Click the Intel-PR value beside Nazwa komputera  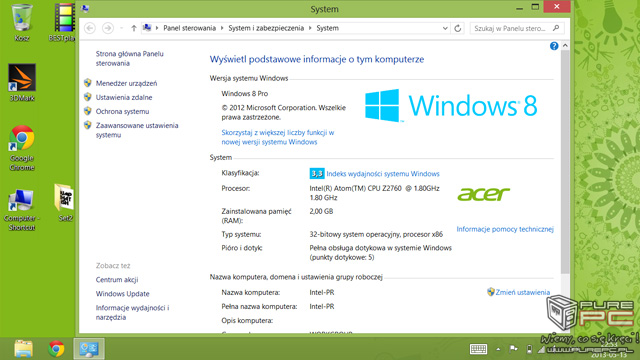(x=322, y=292)
